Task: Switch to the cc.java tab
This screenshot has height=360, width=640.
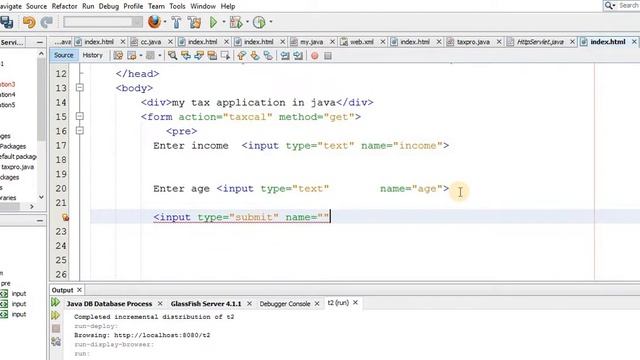Action: [x=151, y=42]
